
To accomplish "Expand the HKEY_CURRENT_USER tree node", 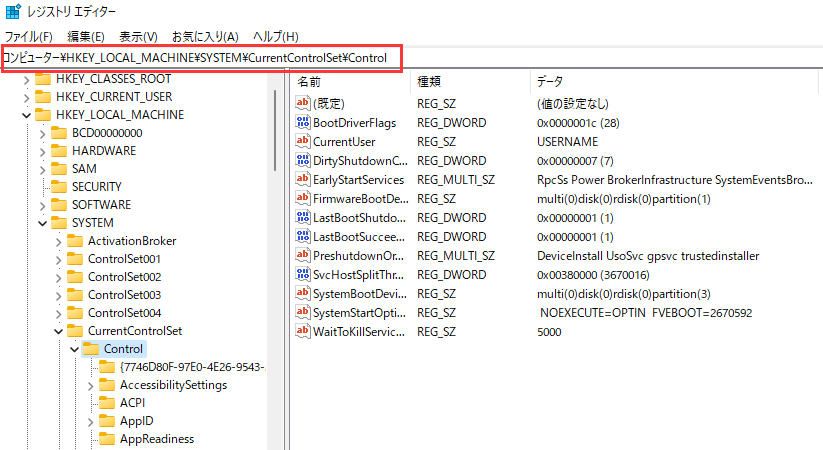I will pyautogui.click(x=26, y=97).
